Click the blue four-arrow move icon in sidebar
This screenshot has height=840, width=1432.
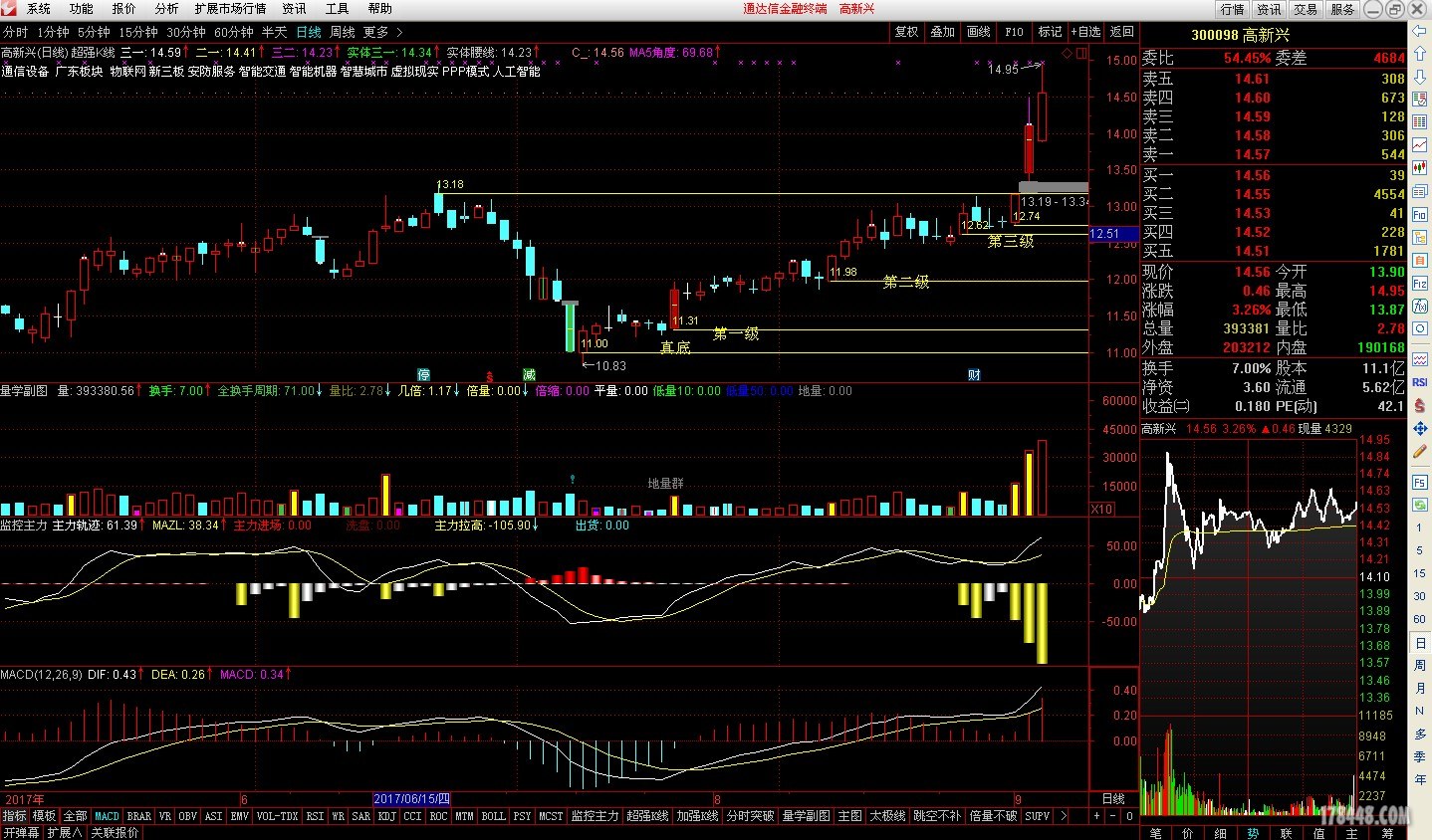[1420, 428]
